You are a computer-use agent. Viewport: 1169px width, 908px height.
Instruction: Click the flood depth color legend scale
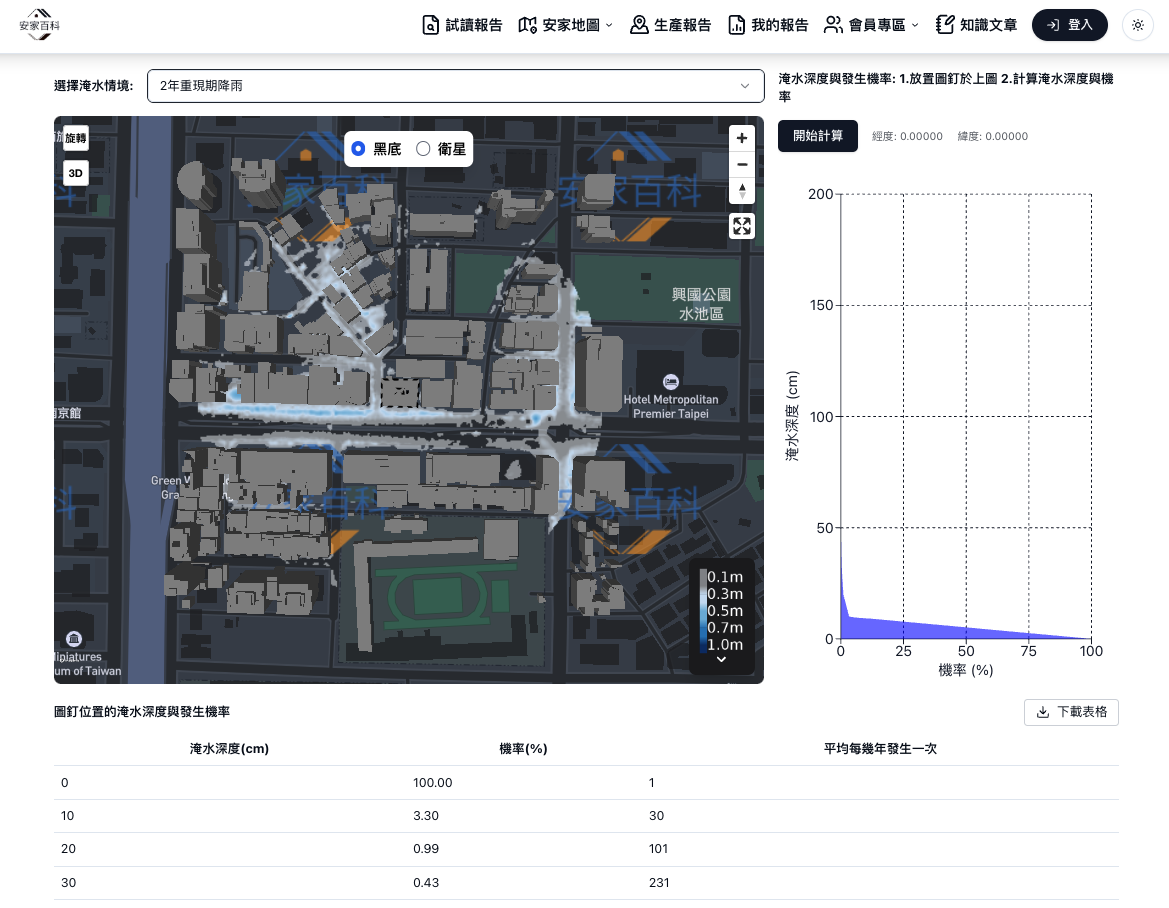coord(703,610)
